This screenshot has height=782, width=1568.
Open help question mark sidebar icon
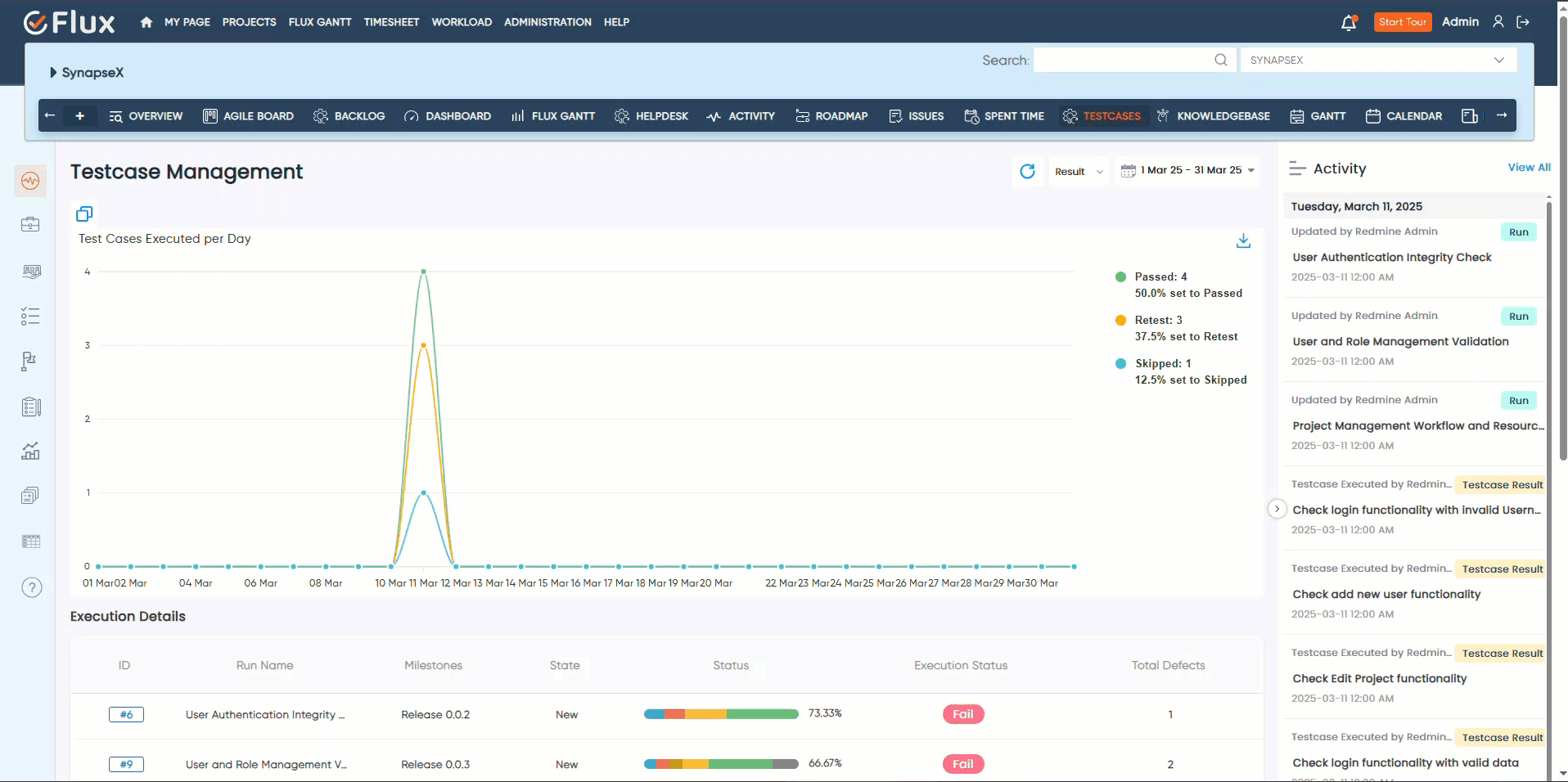(31, 587)
